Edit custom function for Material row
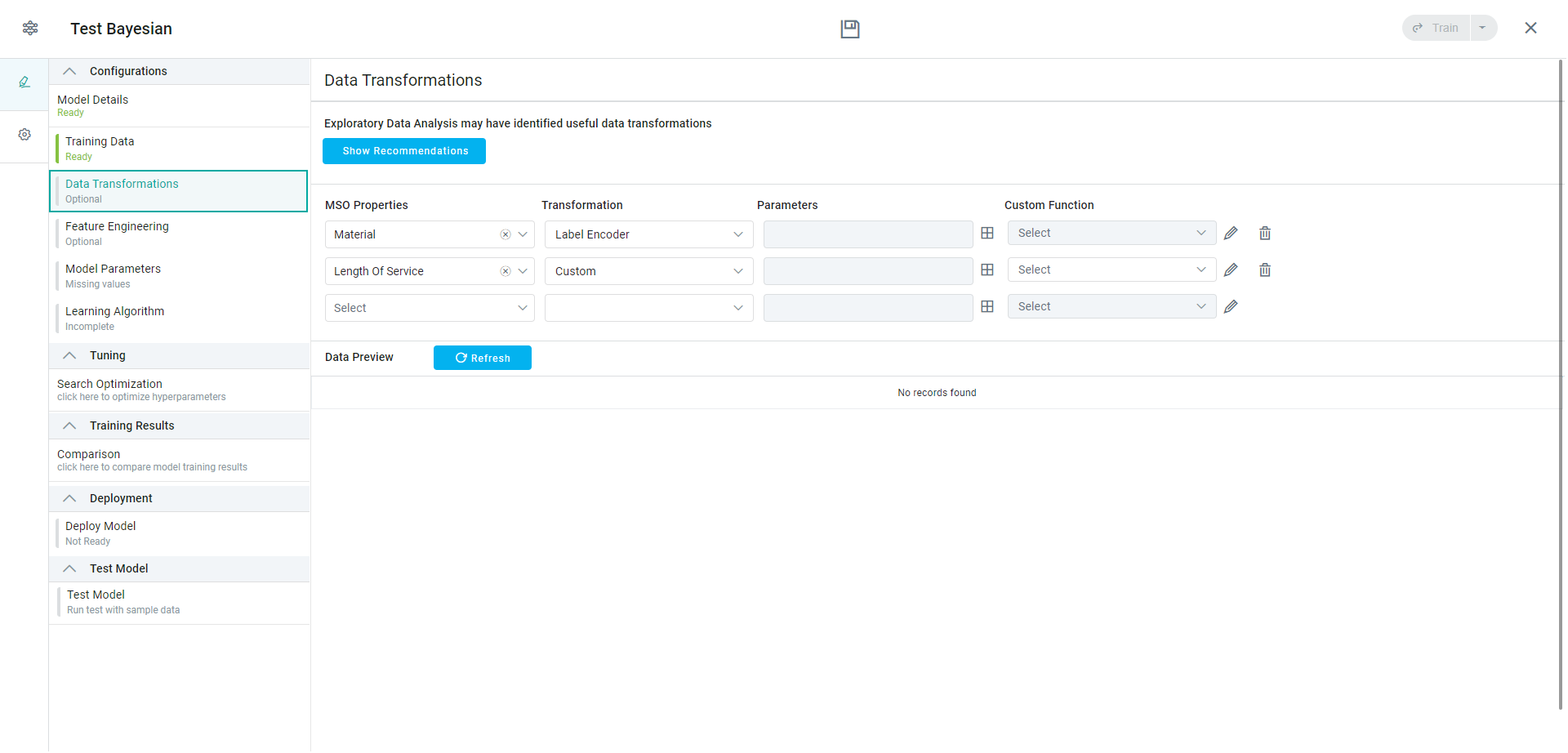1568x753 pixels. click(1231, 234)
